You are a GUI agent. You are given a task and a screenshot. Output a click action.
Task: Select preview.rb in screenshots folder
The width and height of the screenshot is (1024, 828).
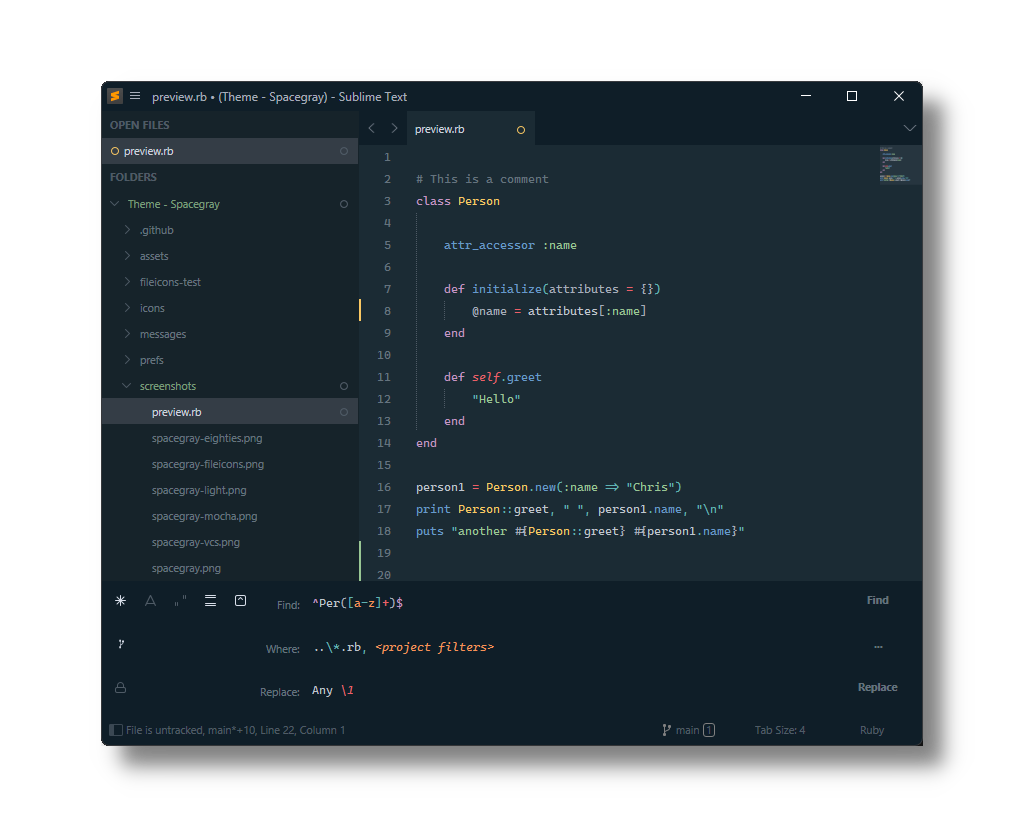[230, 412]
